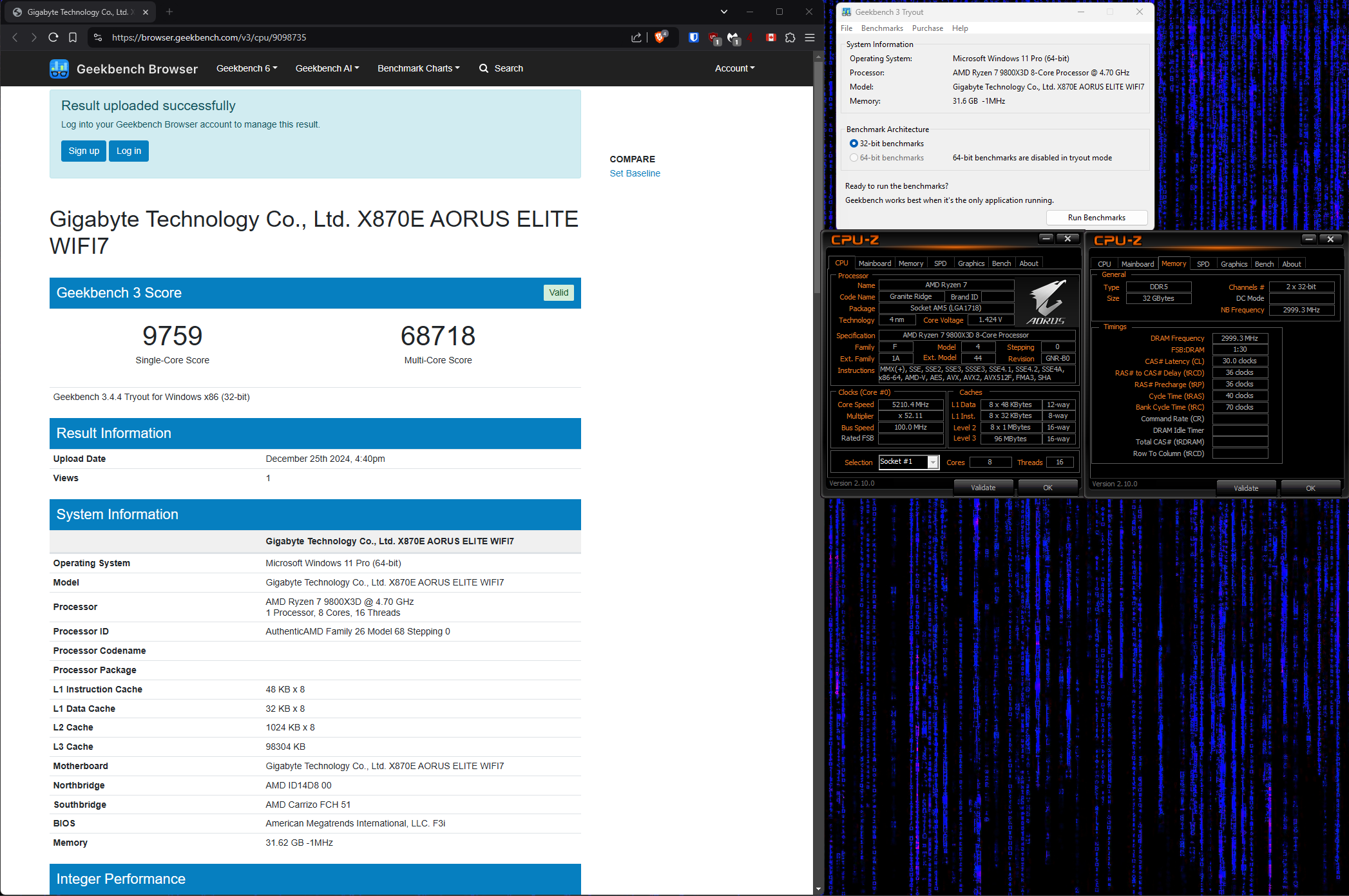Screen dimensions: 1349x896
Task: Reload the Geekbench result page
Action: click(x=53, y=37)
